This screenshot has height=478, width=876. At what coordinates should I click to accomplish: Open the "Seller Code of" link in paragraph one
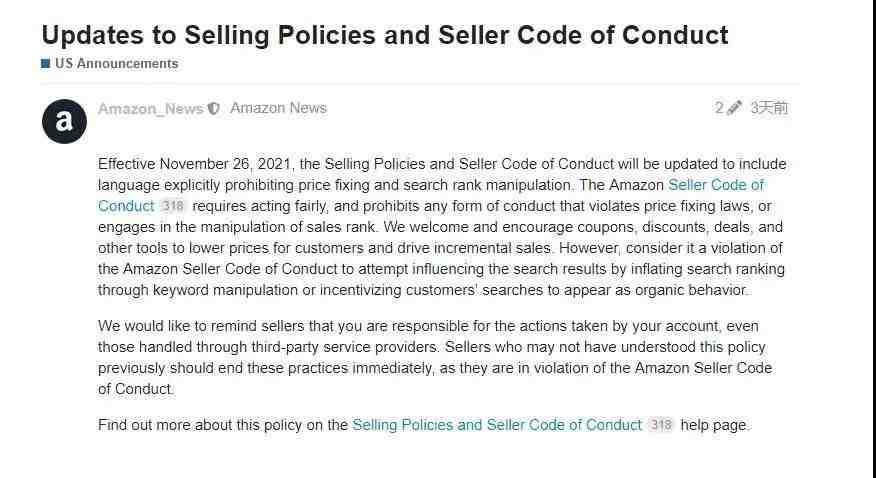(x=716, y=185)
